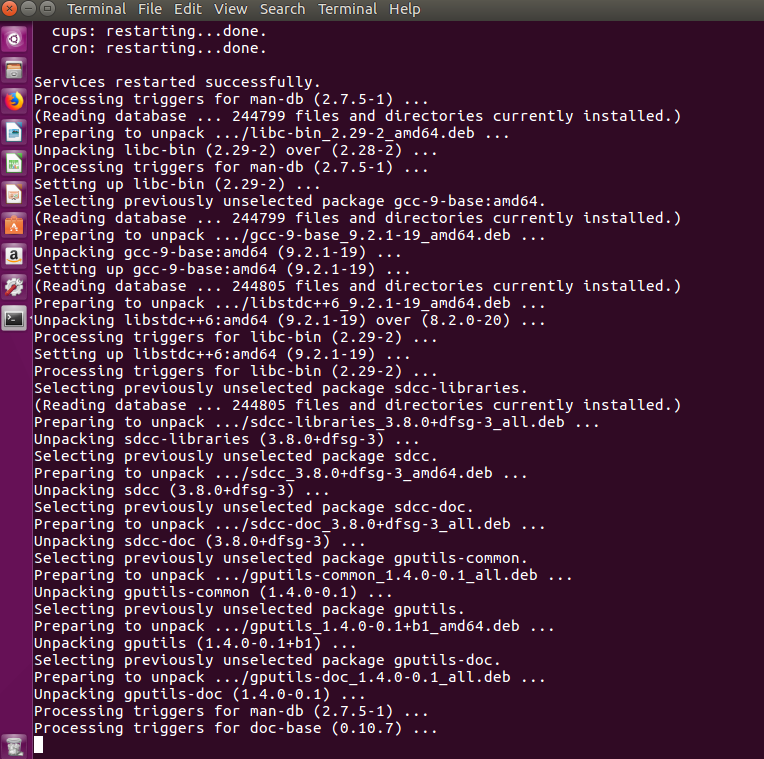This screenshot has height=759, width=764.
Task: Maximize the Terminal window
Action: (47, 9)
